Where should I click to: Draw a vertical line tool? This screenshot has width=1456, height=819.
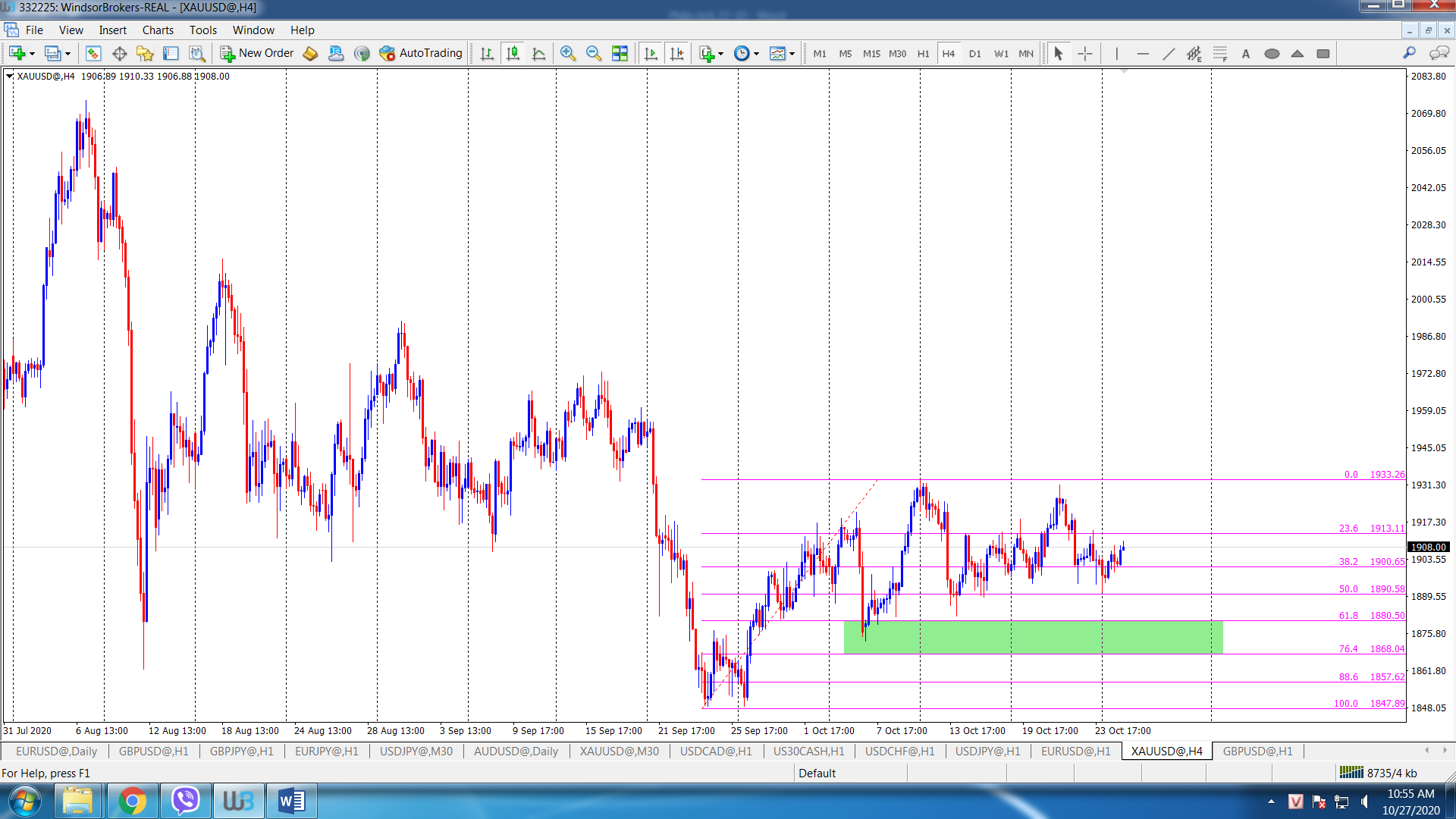(1117, 53)
